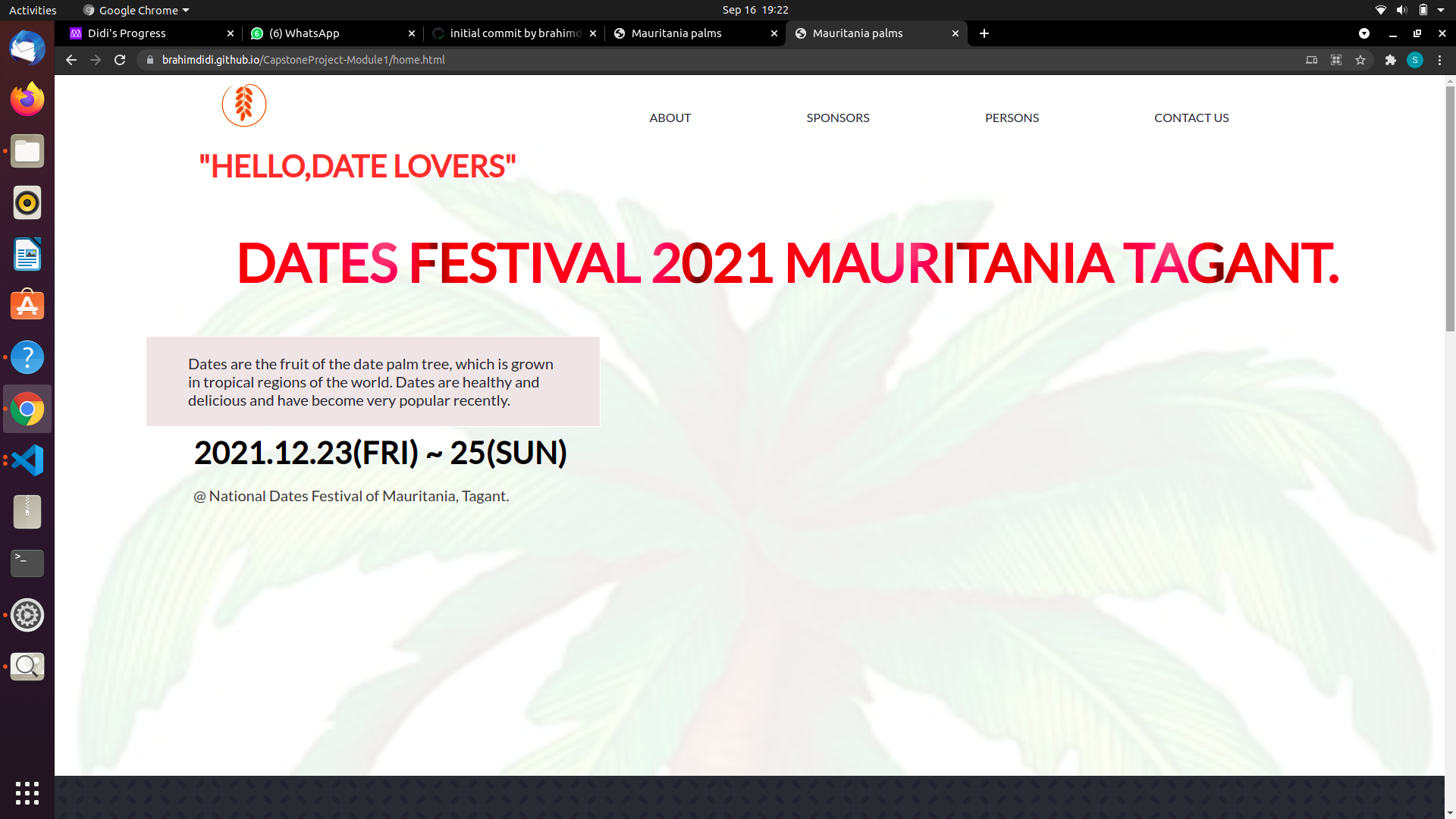Viewport: 1456px width, 819px height.
Task: Go to the PERSONS navigation link
Action: (x=1012, y=118)
